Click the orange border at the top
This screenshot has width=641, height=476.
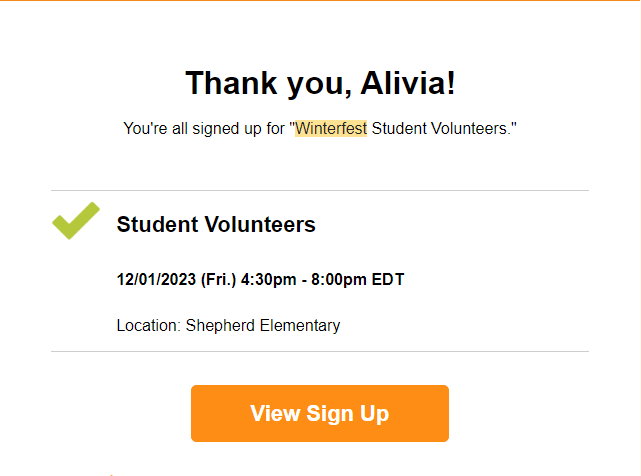[x=320, y=1]
